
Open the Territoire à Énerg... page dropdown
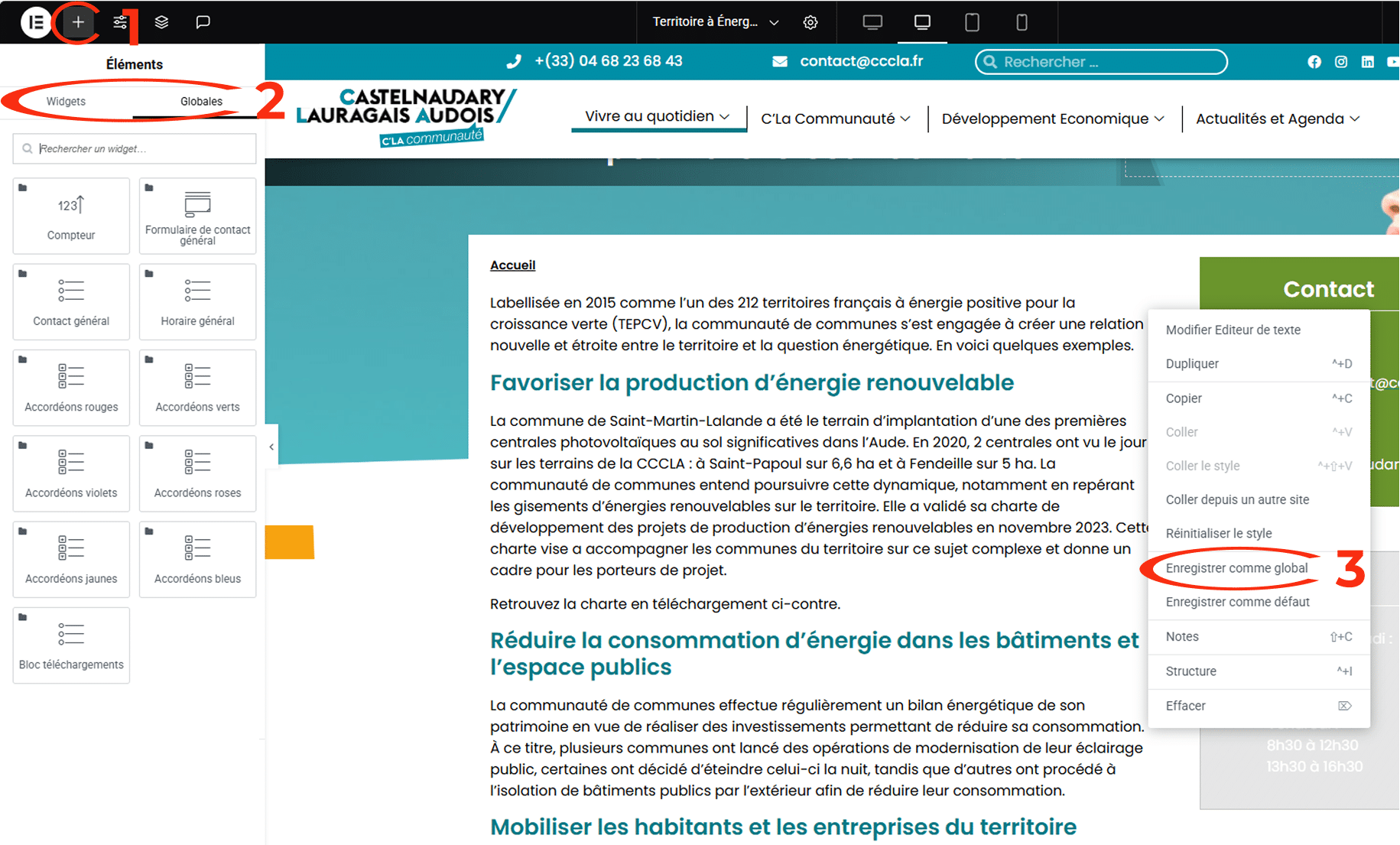coord(715,22)
